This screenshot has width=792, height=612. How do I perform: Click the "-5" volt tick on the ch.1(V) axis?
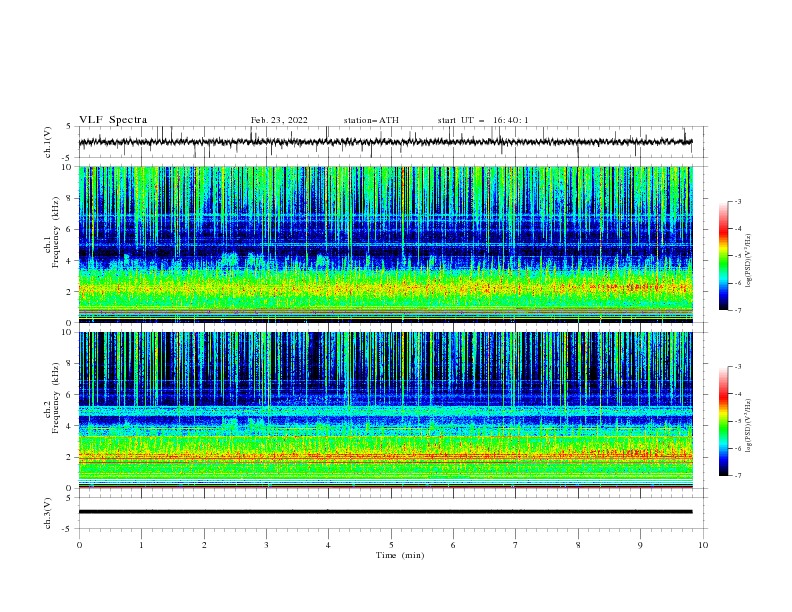[68, 158]
